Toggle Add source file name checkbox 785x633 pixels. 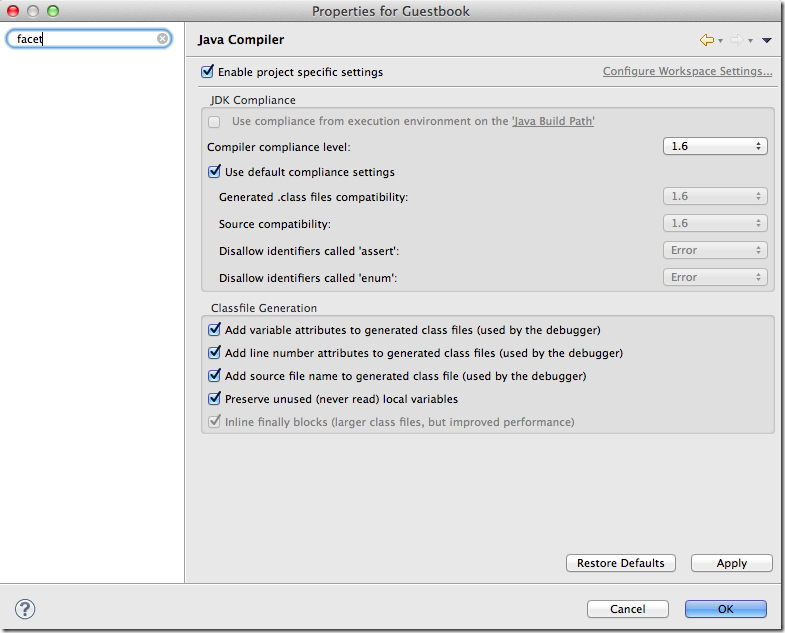pyautogui.click(x=214, y=376)
